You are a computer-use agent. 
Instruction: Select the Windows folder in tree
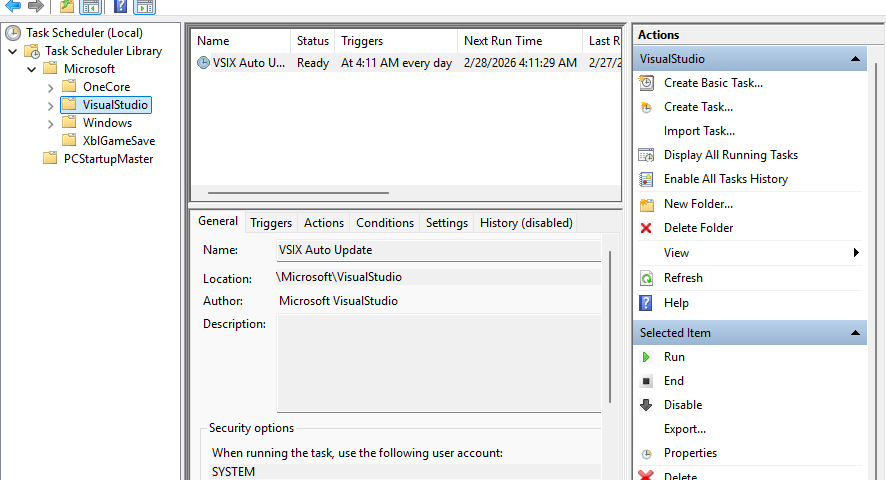click(x=107, y=123)
